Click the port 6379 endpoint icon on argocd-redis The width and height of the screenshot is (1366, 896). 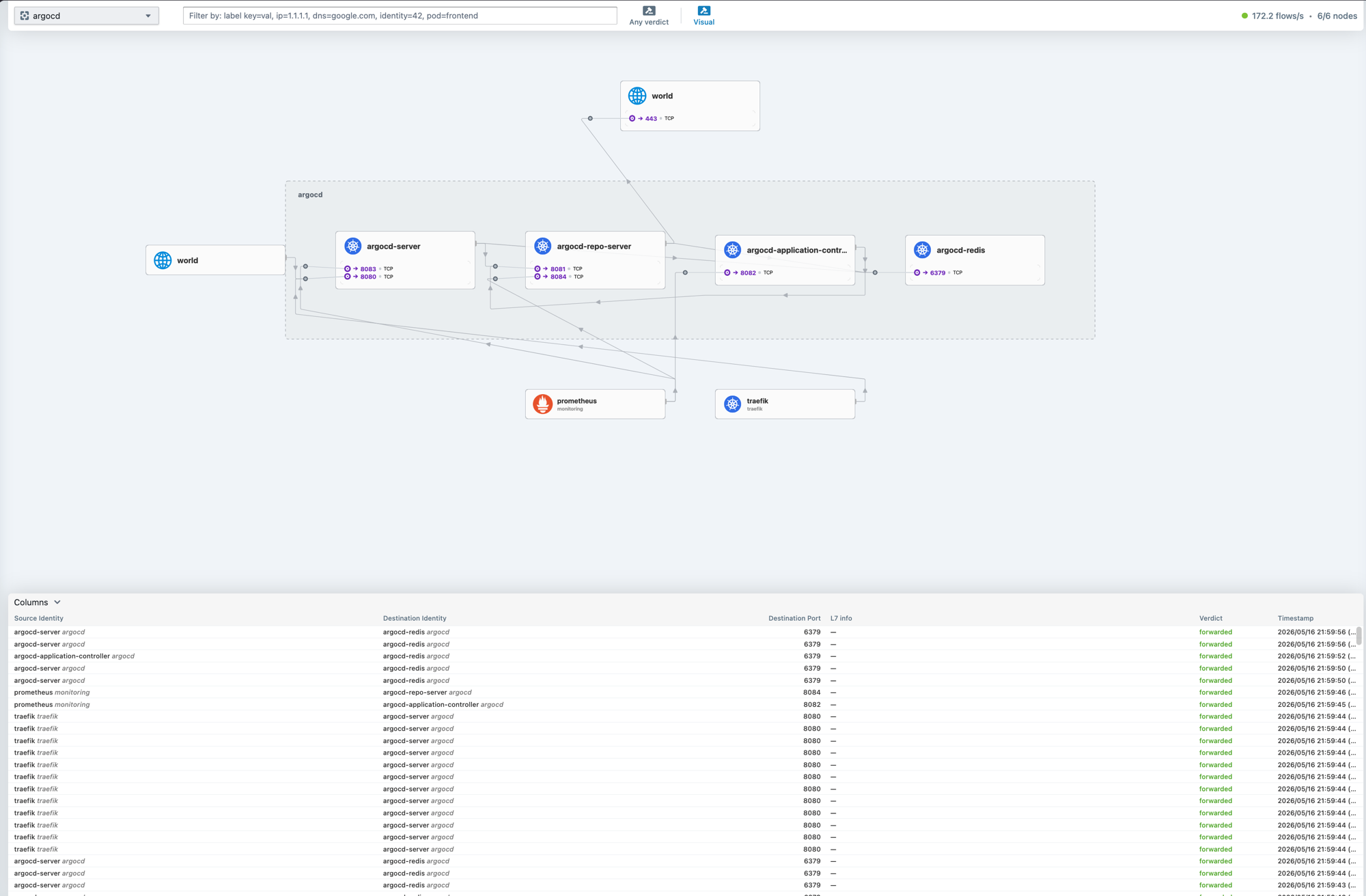pos(917,272)
